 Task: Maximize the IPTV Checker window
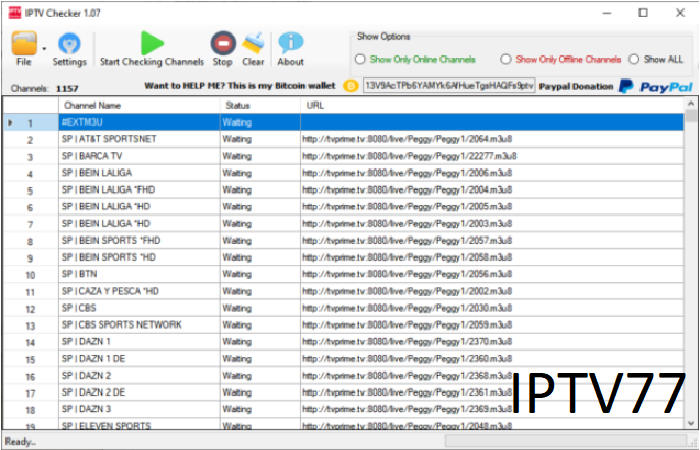point(643,12)
